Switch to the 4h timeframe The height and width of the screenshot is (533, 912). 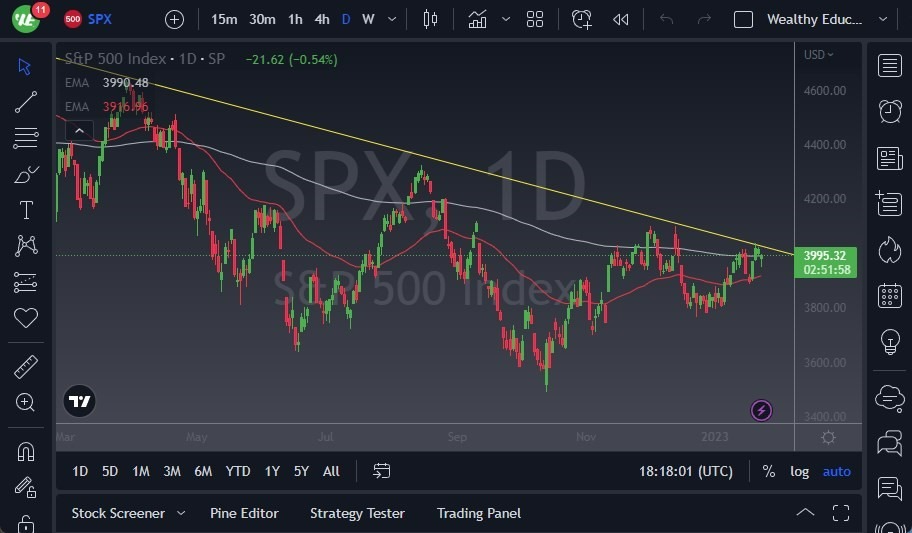(x=322, y=19)
